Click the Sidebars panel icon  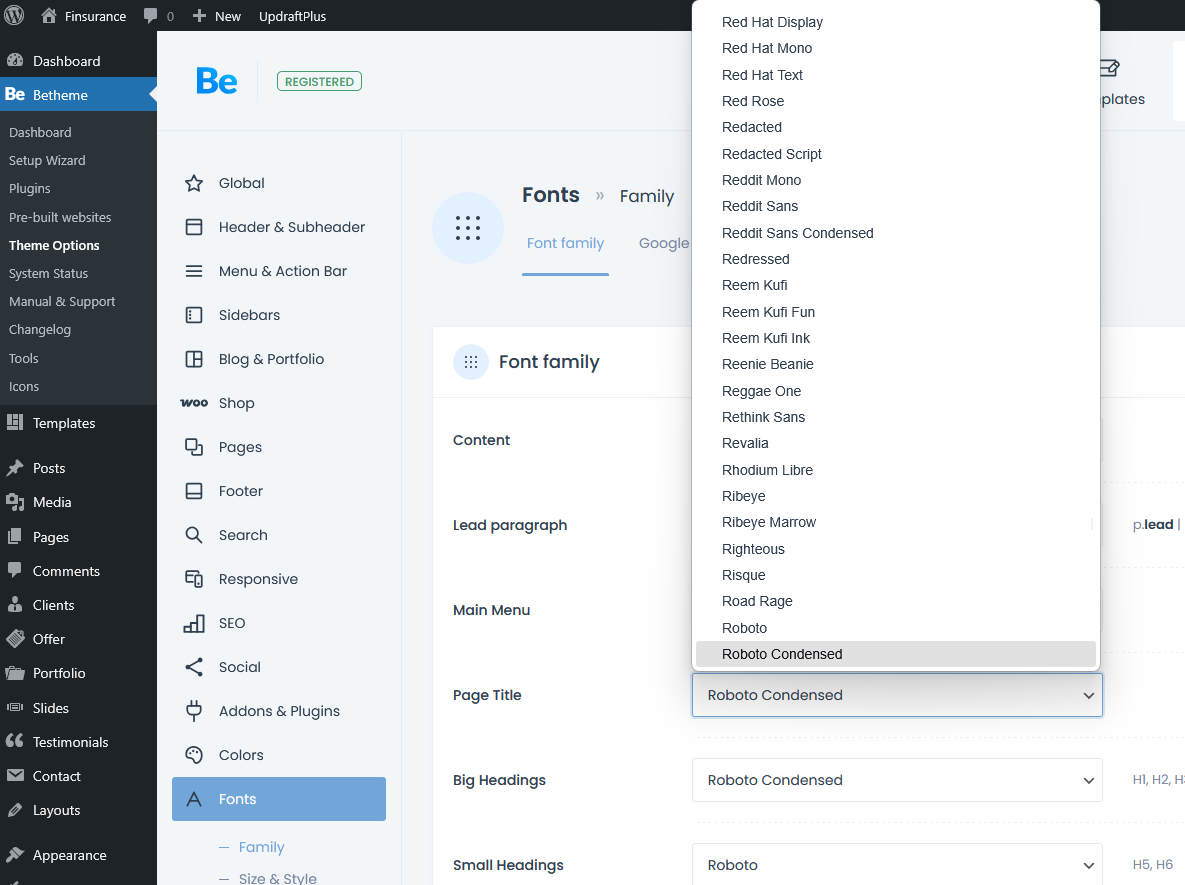coord(194,315)
